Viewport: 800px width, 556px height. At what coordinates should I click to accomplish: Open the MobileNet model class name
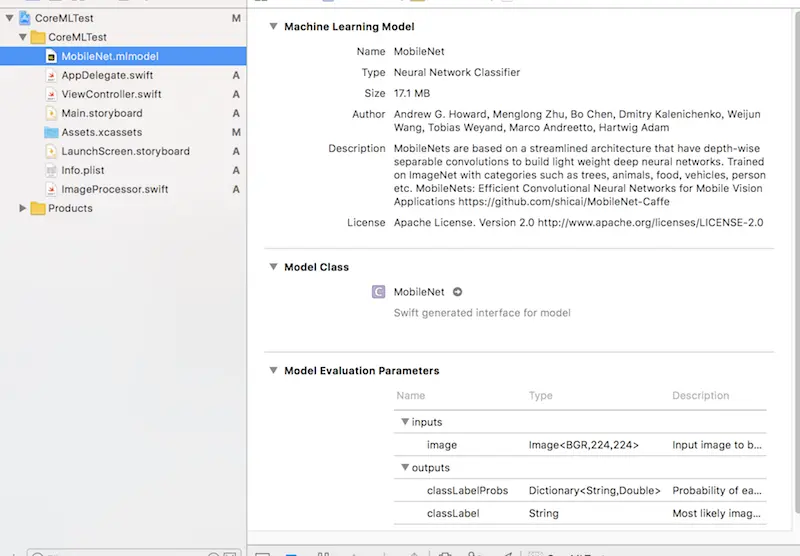click(419, 292)
